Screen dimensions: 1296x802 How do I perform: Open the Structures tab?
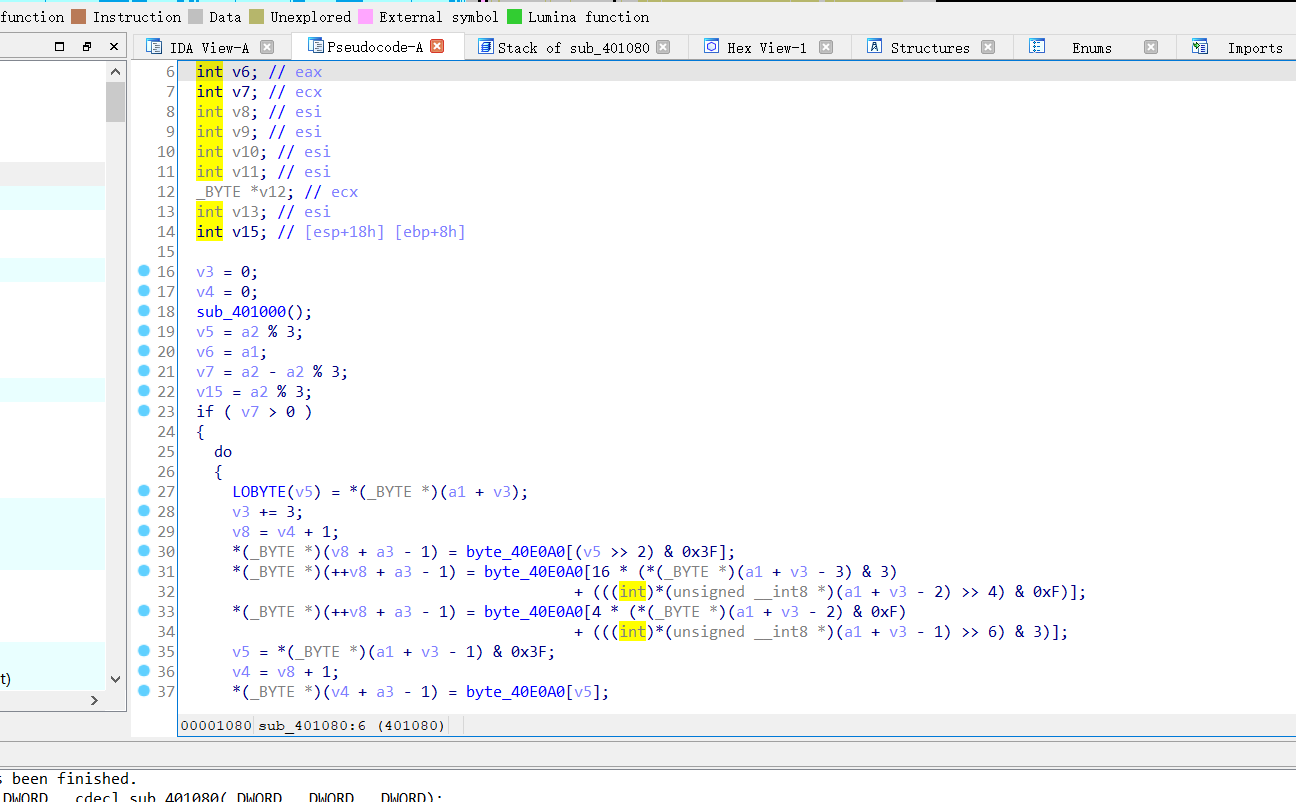click(930, 47)
